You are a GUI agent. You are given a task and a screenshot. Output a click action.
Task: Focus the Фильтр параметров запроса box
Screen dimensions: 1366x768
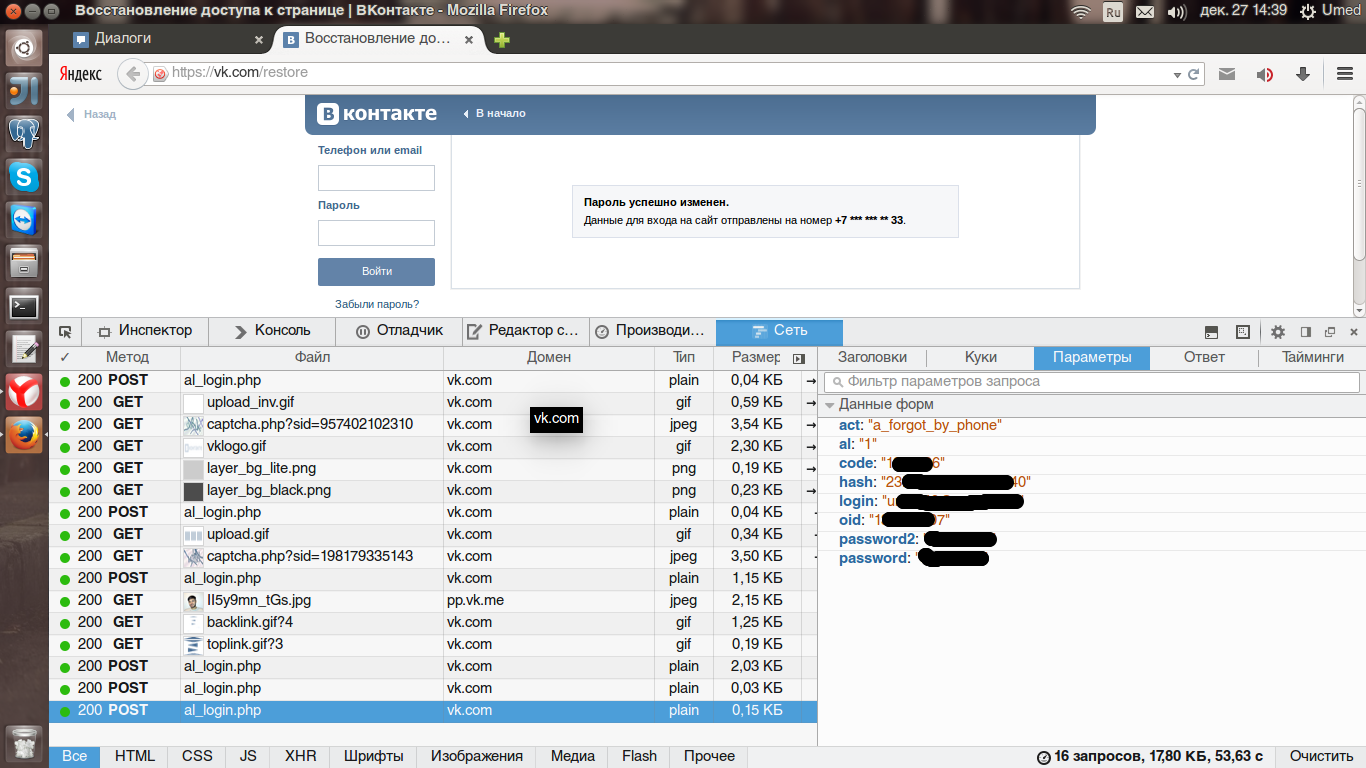(1092, 382)
